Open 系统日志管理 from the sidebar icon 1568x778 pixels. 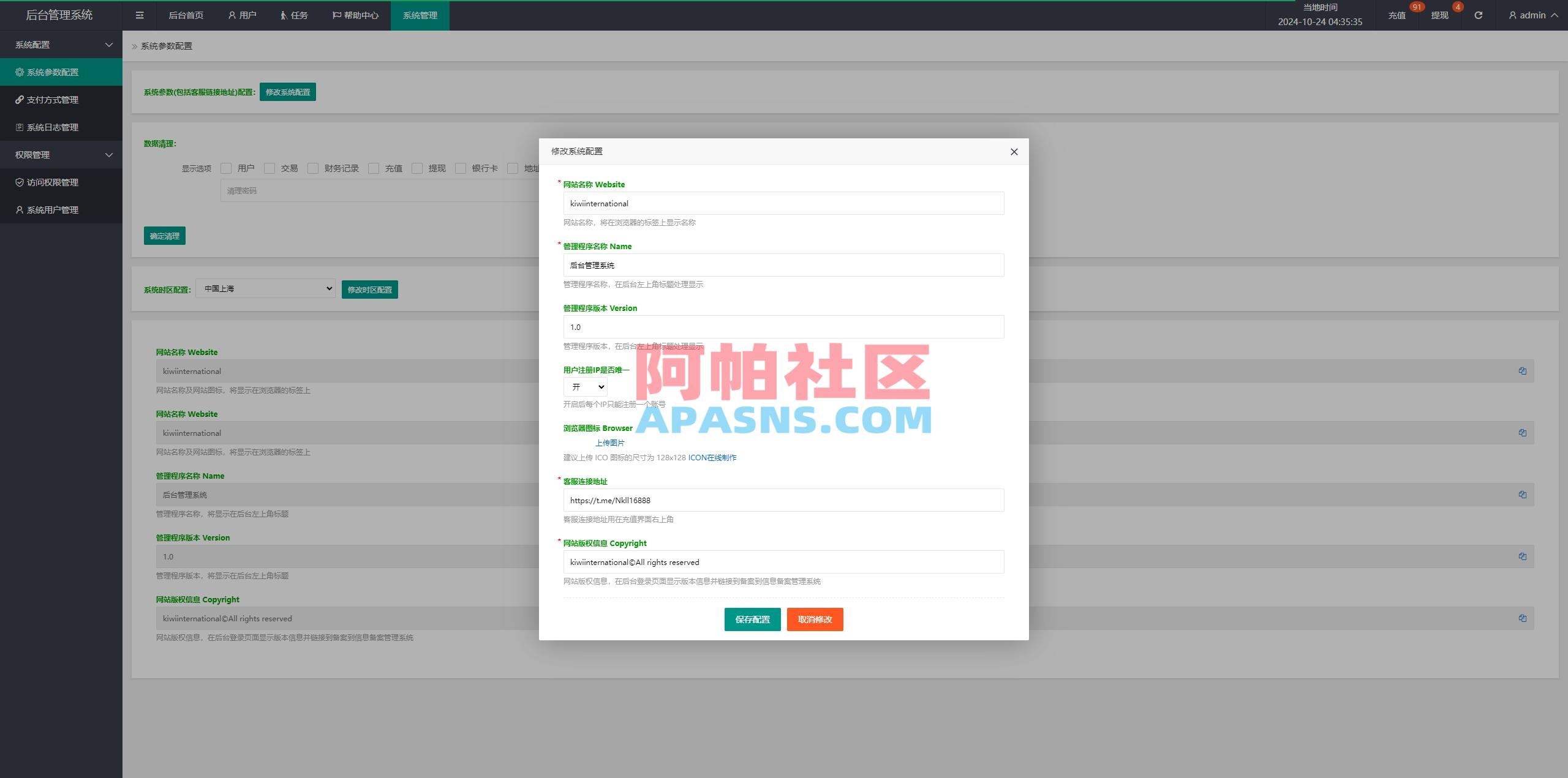point(19,127)
